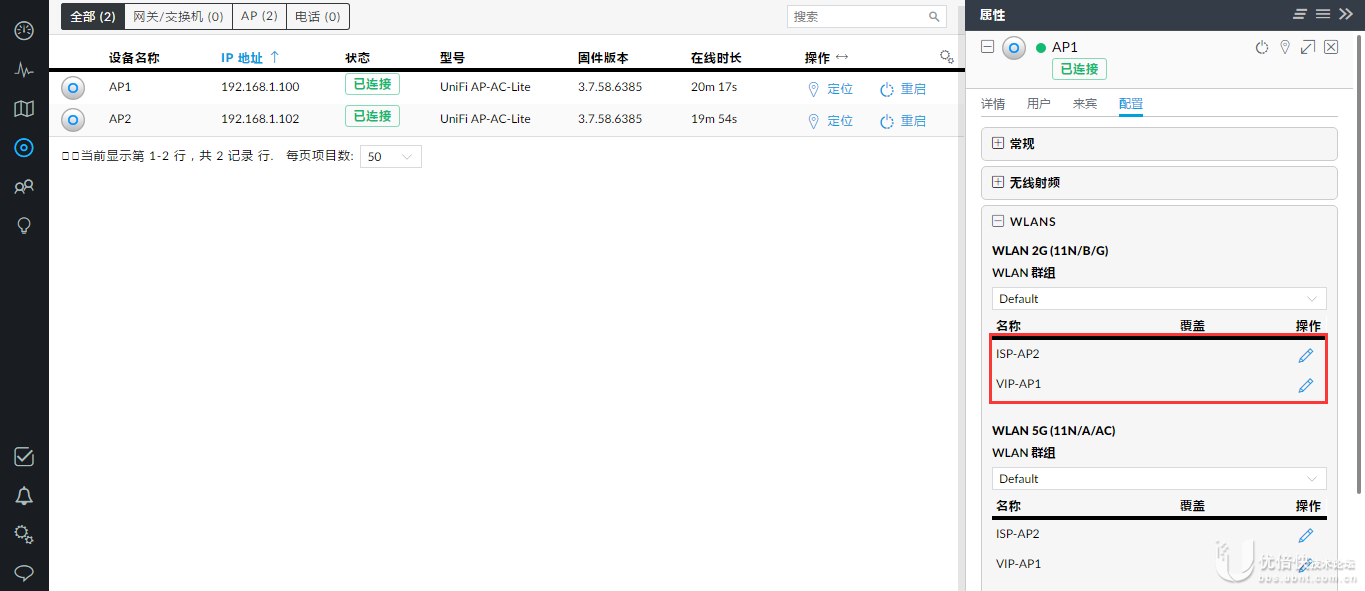Image resolution: width=1365 pixels, height=591 pixels.
Task: Open the statistics graph icon in sidebar
Action: coord(22,69)
